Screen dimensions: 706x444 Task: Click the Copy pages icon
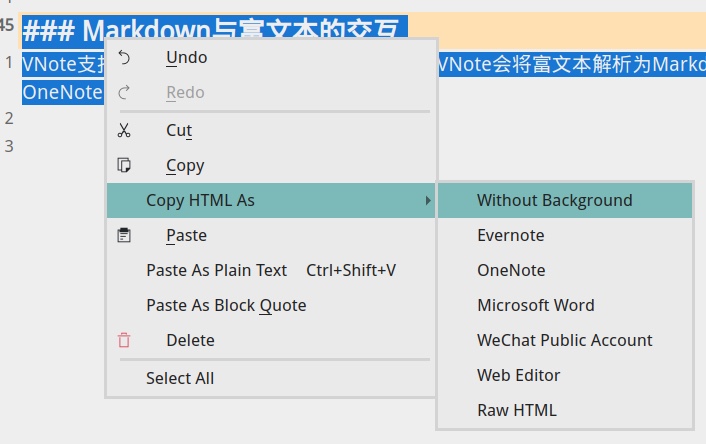[124, 165]
